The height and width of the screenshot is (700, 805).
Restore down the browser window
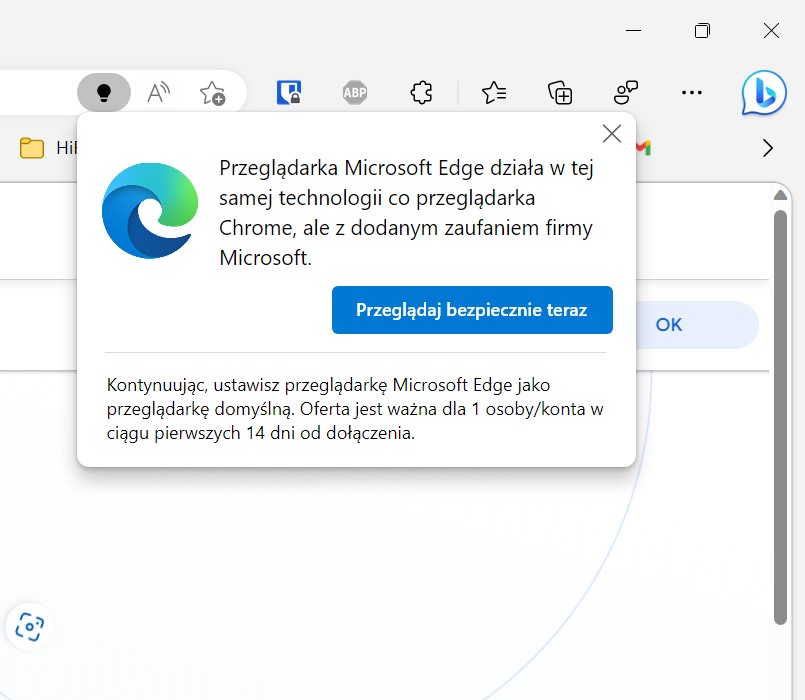tap(702, 31)
